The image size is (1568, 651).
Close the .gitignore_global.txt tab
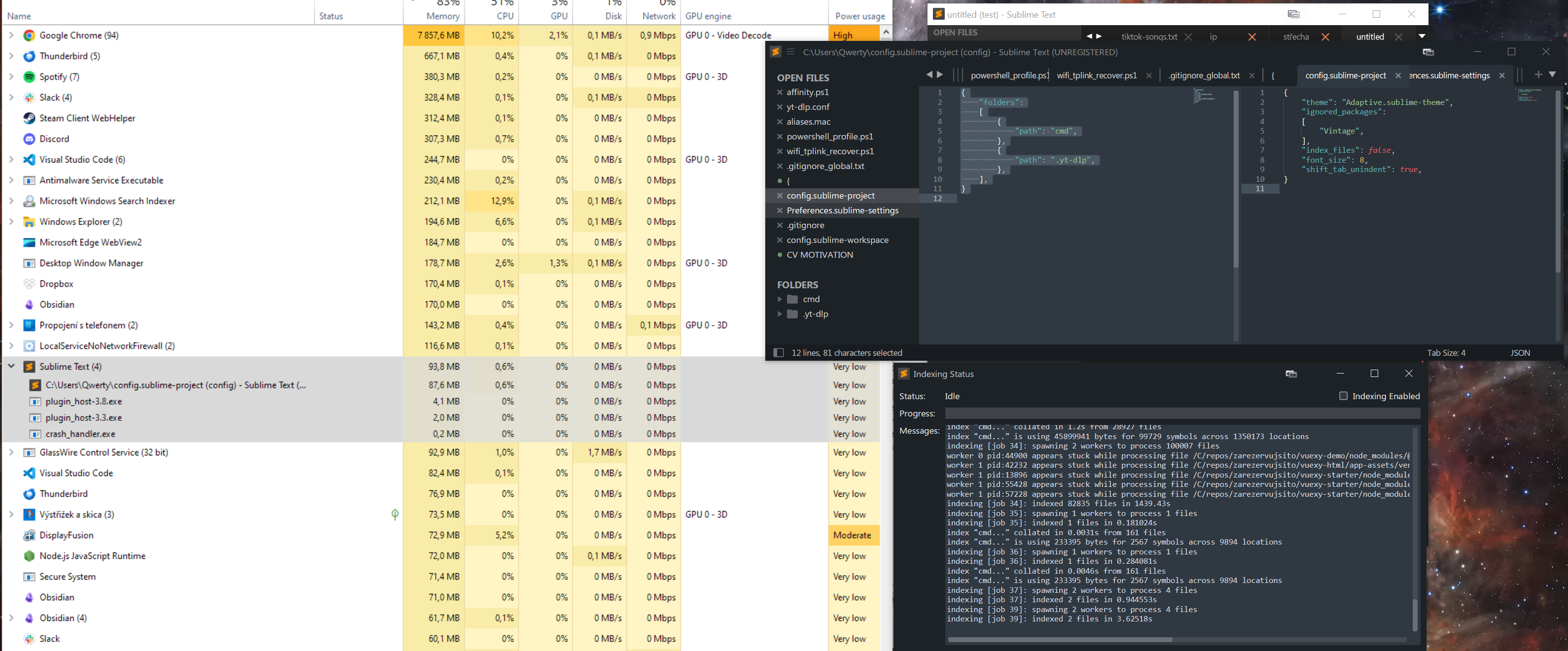tap(1251, 75)
